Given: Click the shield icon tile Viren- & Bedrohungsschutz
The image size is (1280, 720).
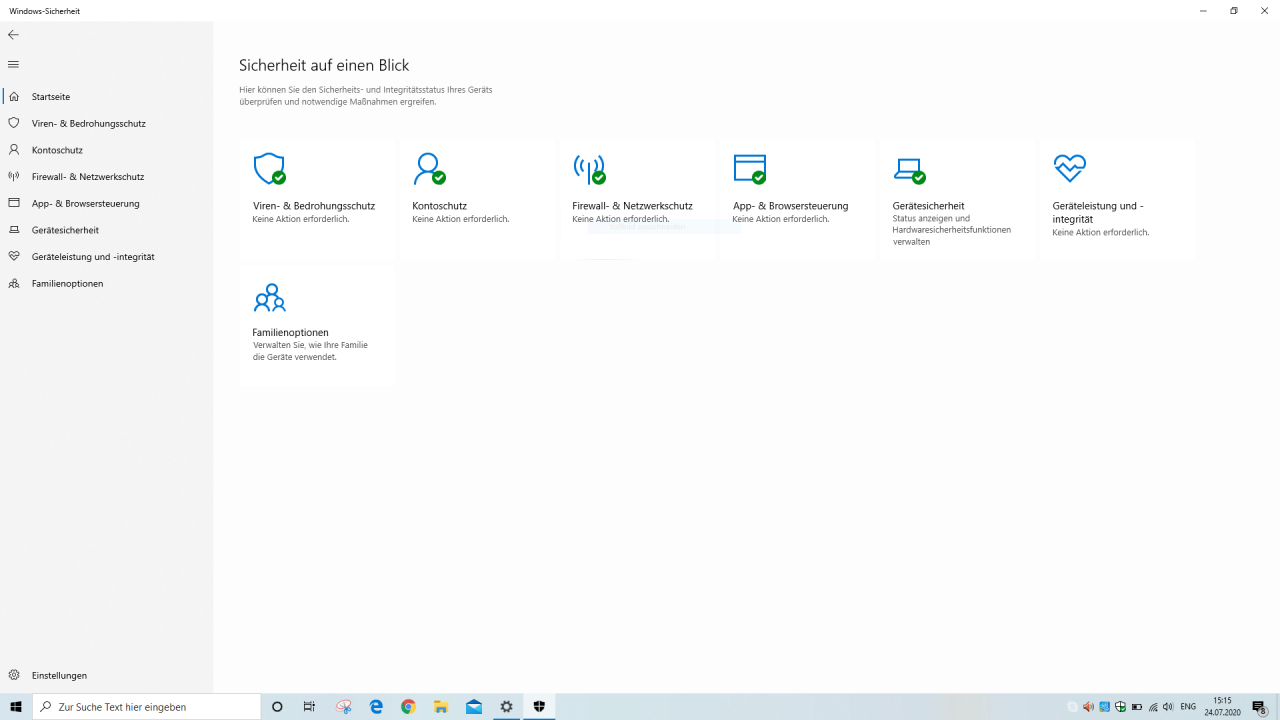Looking at the screenshot, I should point(317,200).
